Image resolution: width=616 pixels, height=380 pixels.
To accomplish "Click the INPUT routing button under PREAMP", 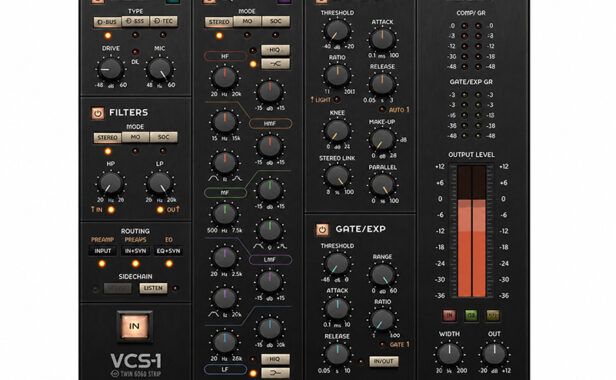I will pos(103,251).
